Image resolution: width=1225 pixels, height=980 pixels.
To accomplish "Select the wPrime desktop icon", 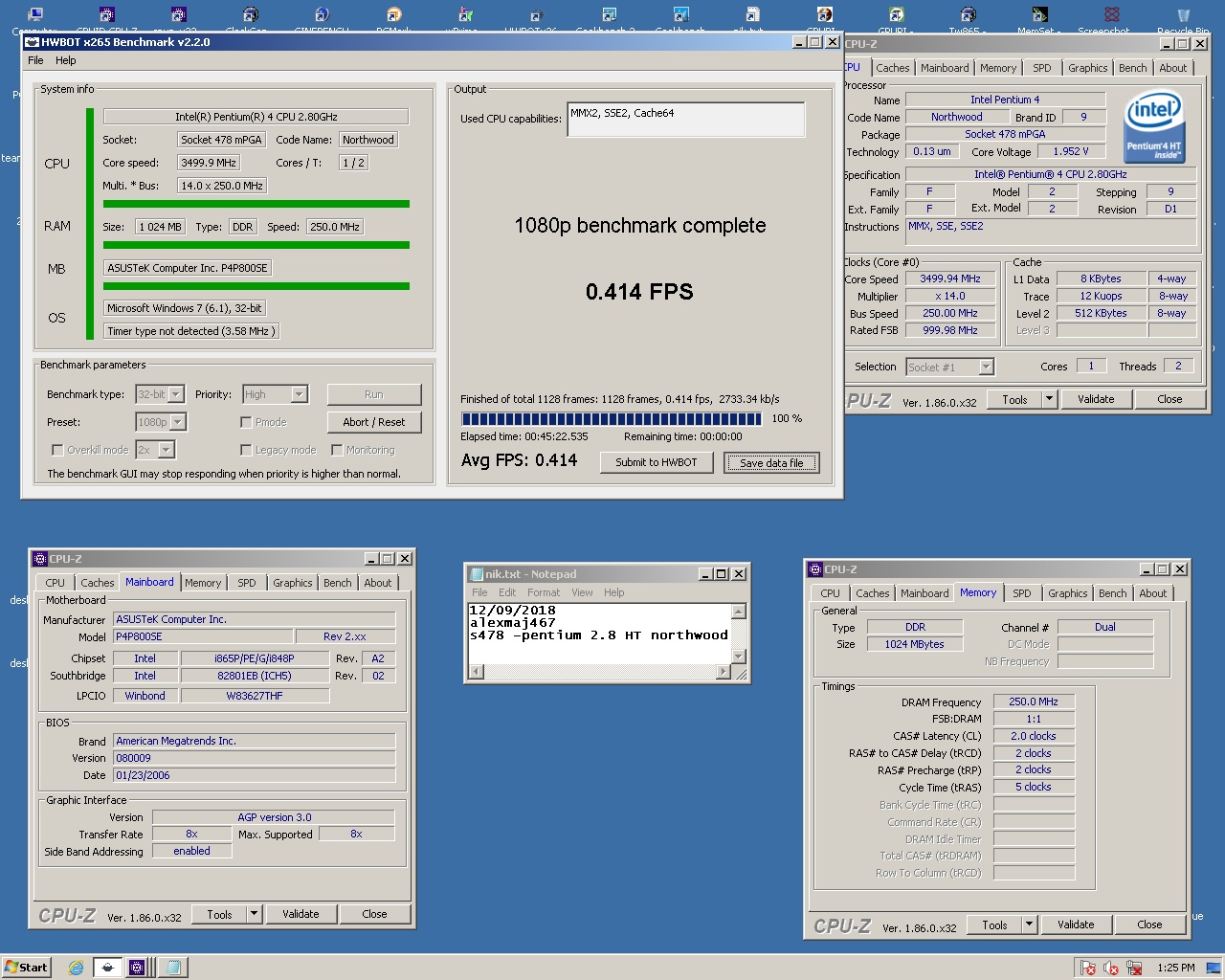I will coord(465,14).
